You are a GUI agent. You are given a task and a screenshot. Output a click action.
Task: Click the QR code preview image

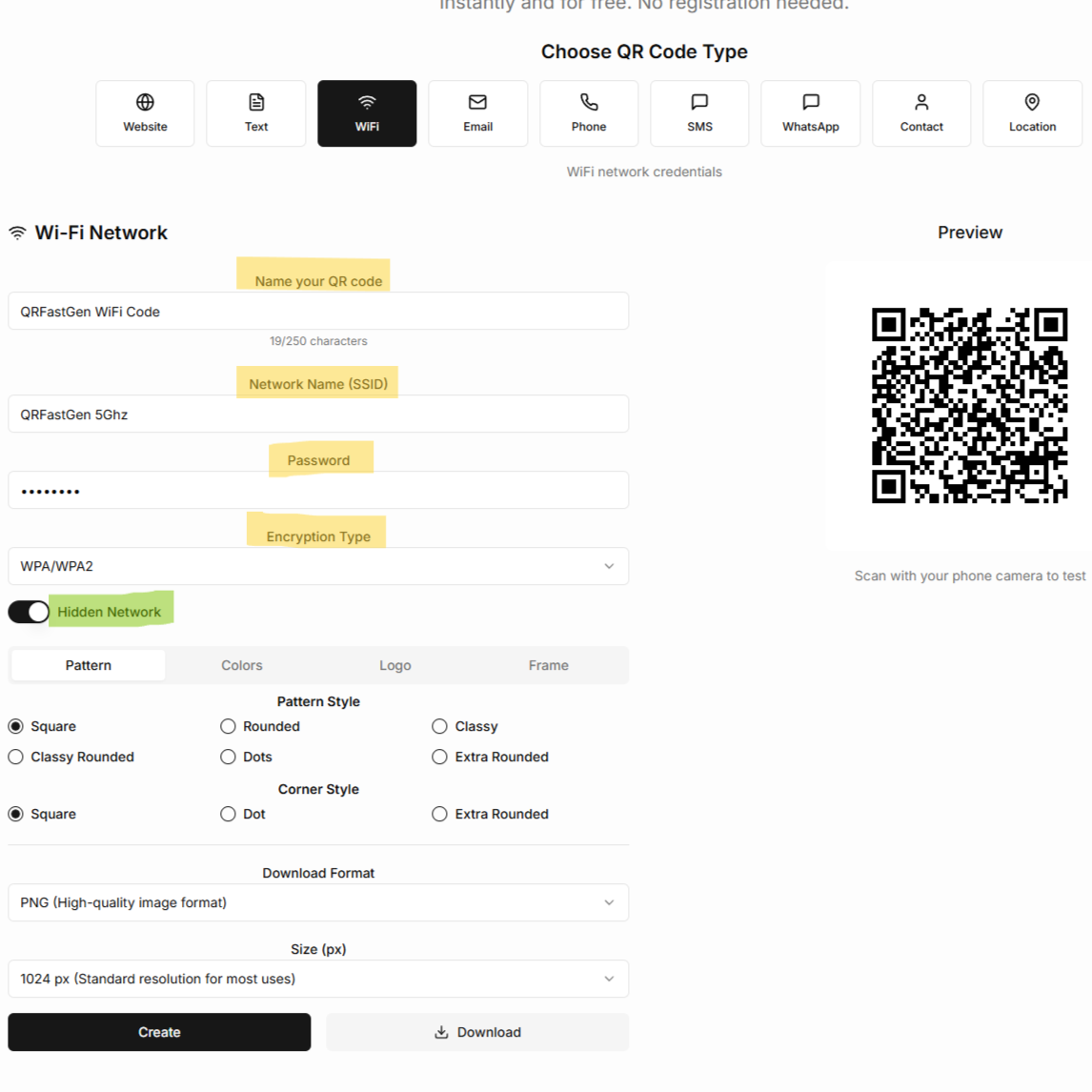[x=969, y=405]
